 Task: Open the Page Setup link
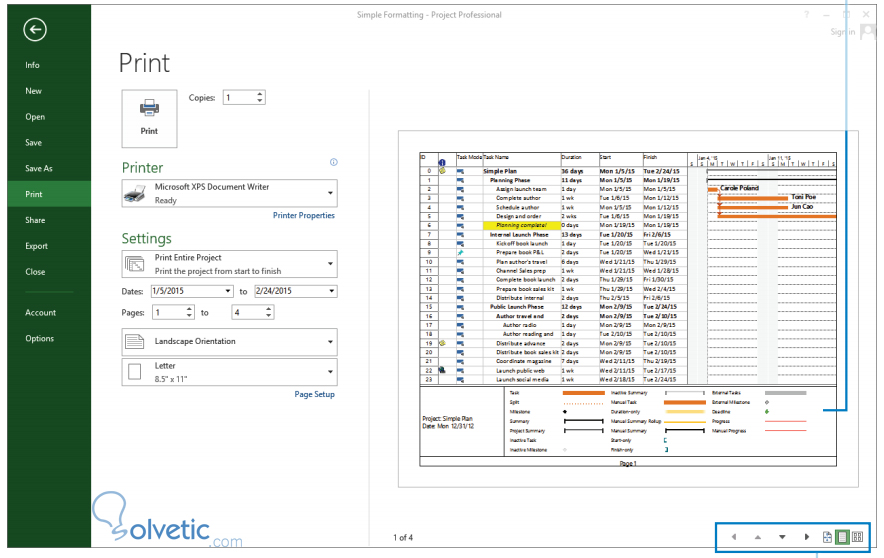315,394
